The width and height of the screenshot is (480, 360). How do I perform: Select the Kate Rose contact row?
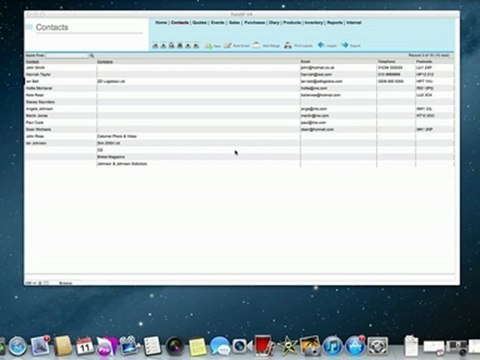pos(240,95)
